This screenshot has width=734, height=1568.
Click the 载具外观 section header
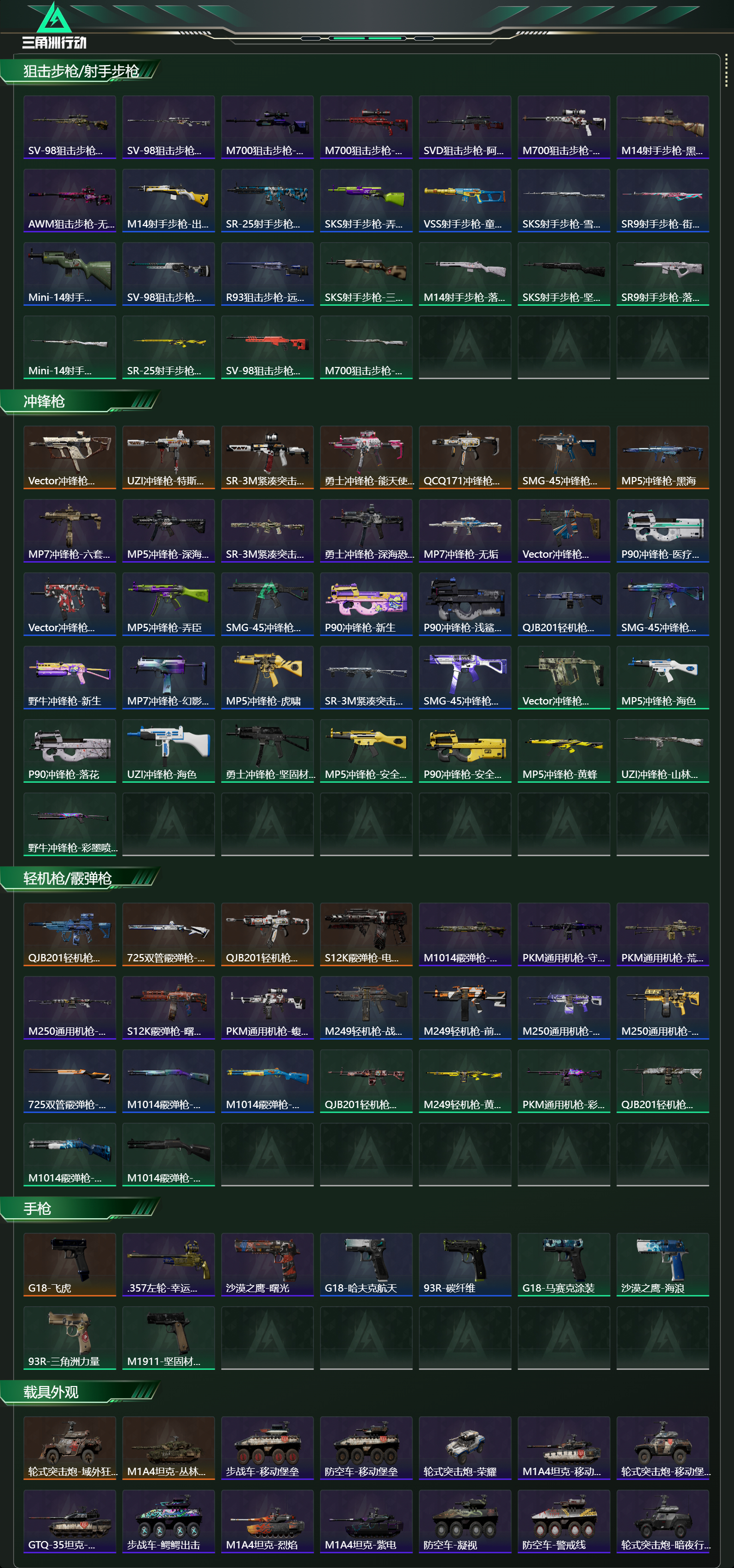tap(51, 1392)
